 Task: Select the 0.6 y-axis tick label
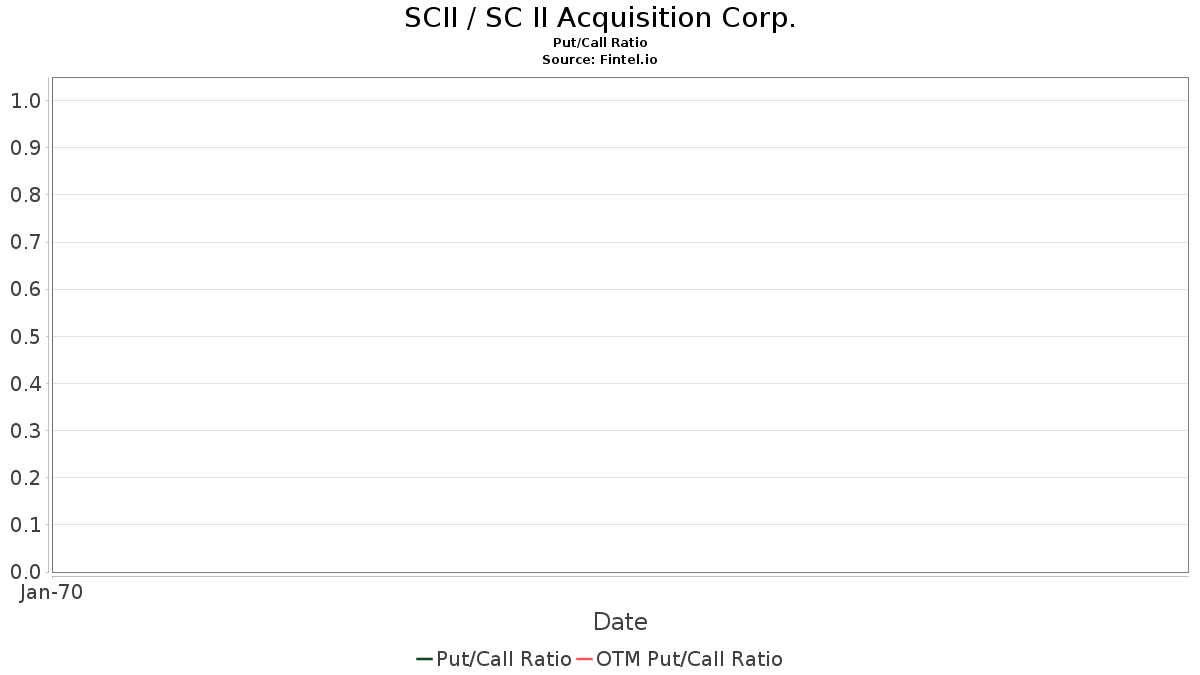(25, 290)
